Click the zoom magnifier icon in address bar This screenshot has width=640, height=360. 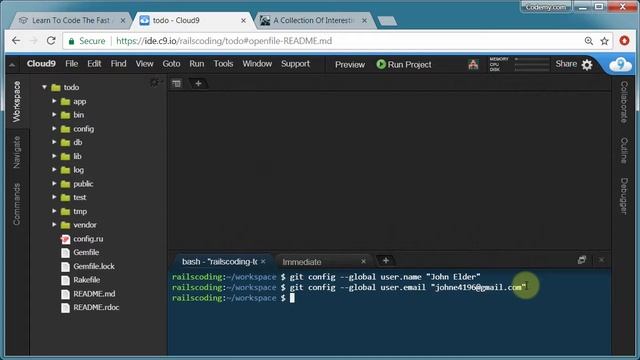click(x=589, y=41)
